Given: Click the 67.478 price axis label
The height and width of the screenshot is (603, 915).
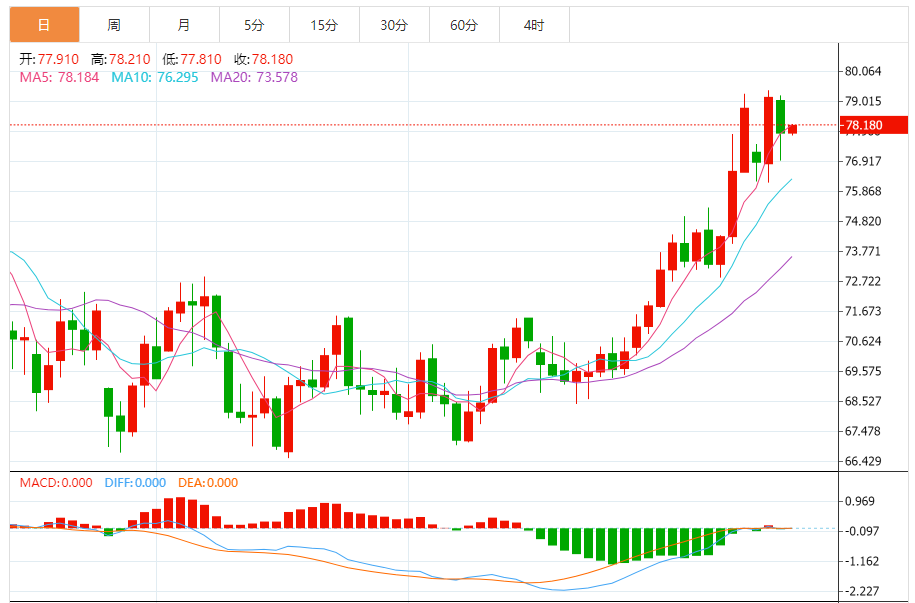Looking at the screenshot, I should [x=863, y=431].
